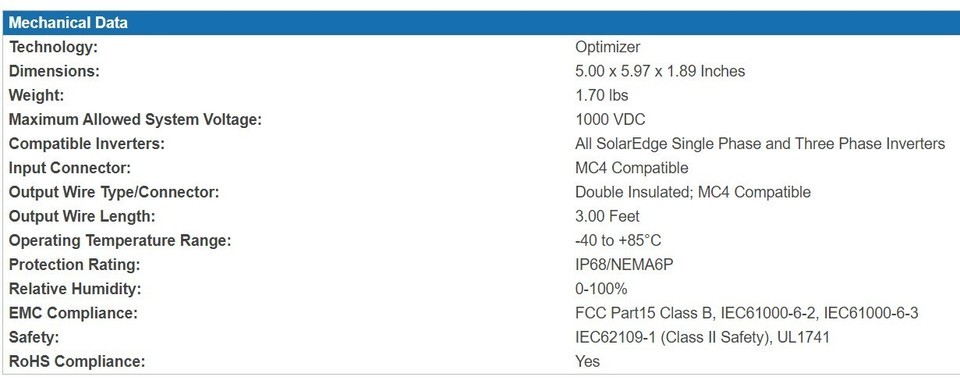Click the Mechanical Data header bar

(x=481, y=23)
